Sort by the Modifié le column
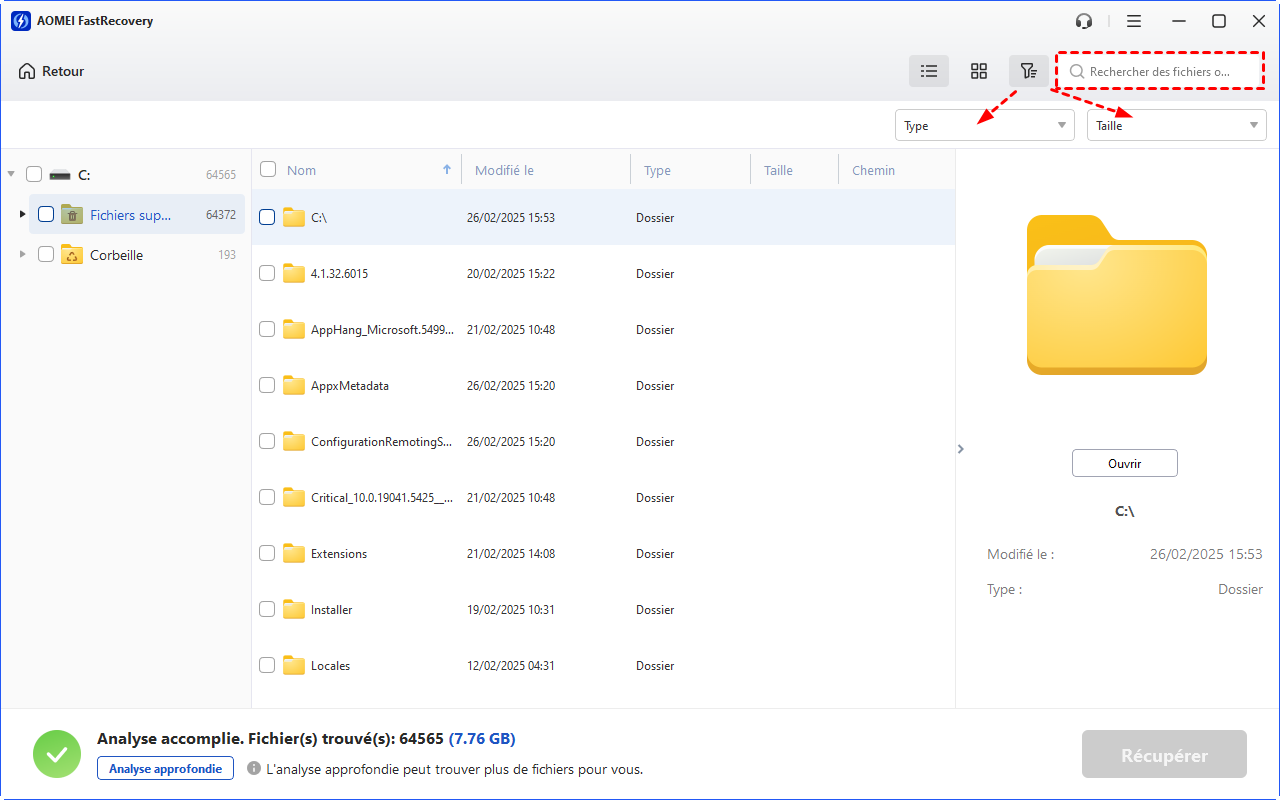The width and height of the screenshot is (1280, 800). pyautogui.click(x=504, y=171)
